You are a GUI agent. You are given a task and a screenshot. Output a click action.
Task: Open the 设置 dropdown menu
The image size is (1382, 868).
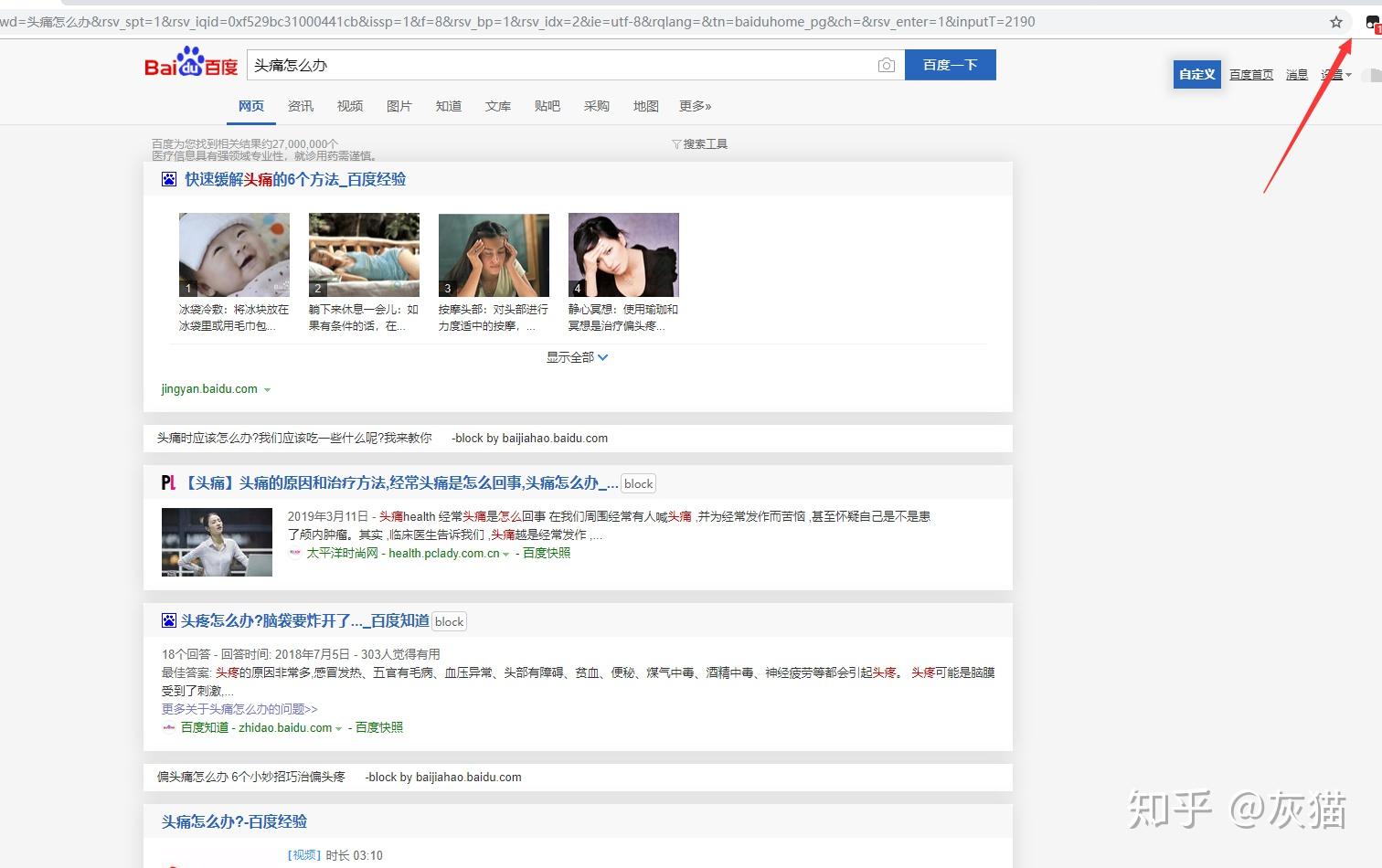(1336, 75)
